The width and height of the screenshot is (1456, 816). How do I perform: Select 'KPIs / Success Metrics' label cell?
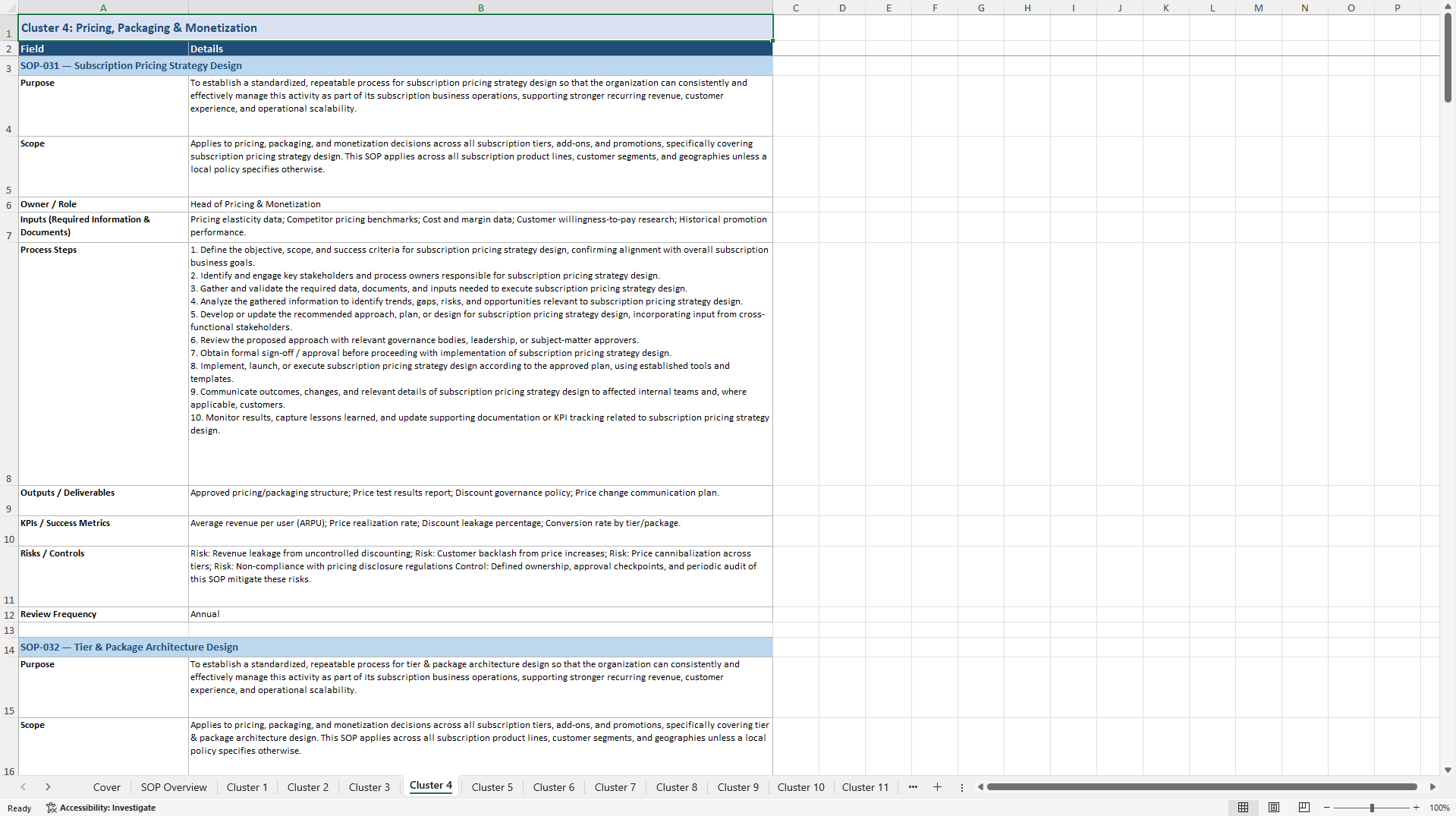point(103,531)
